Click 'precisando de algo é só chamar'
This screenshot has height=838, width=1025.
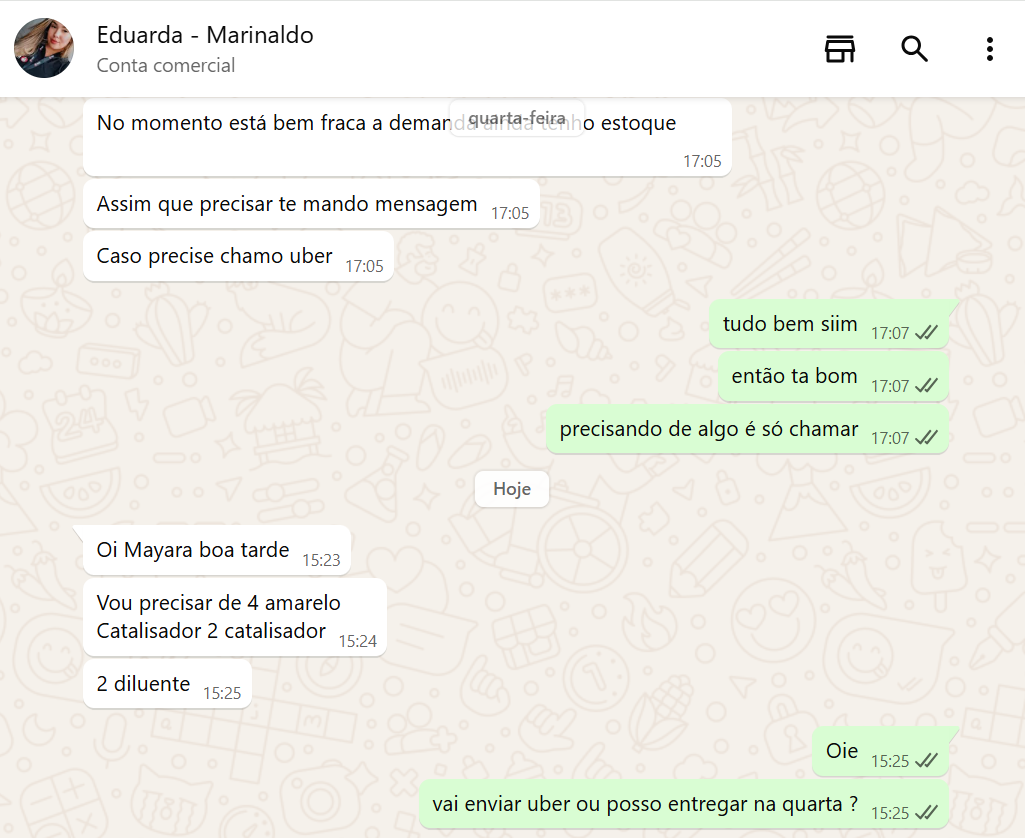[x=747, y=429]
